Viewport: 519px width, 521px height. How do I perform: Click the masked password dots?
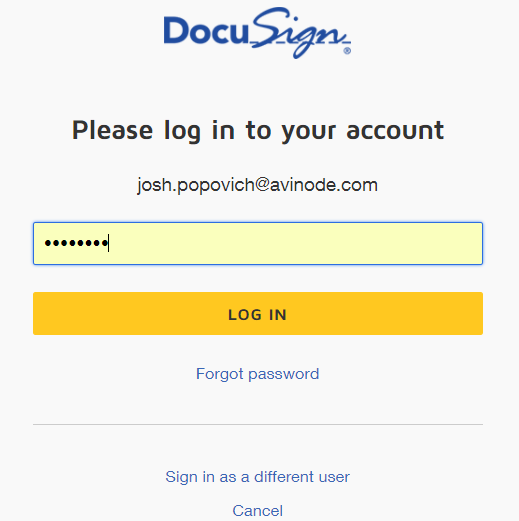click(76, 243)
